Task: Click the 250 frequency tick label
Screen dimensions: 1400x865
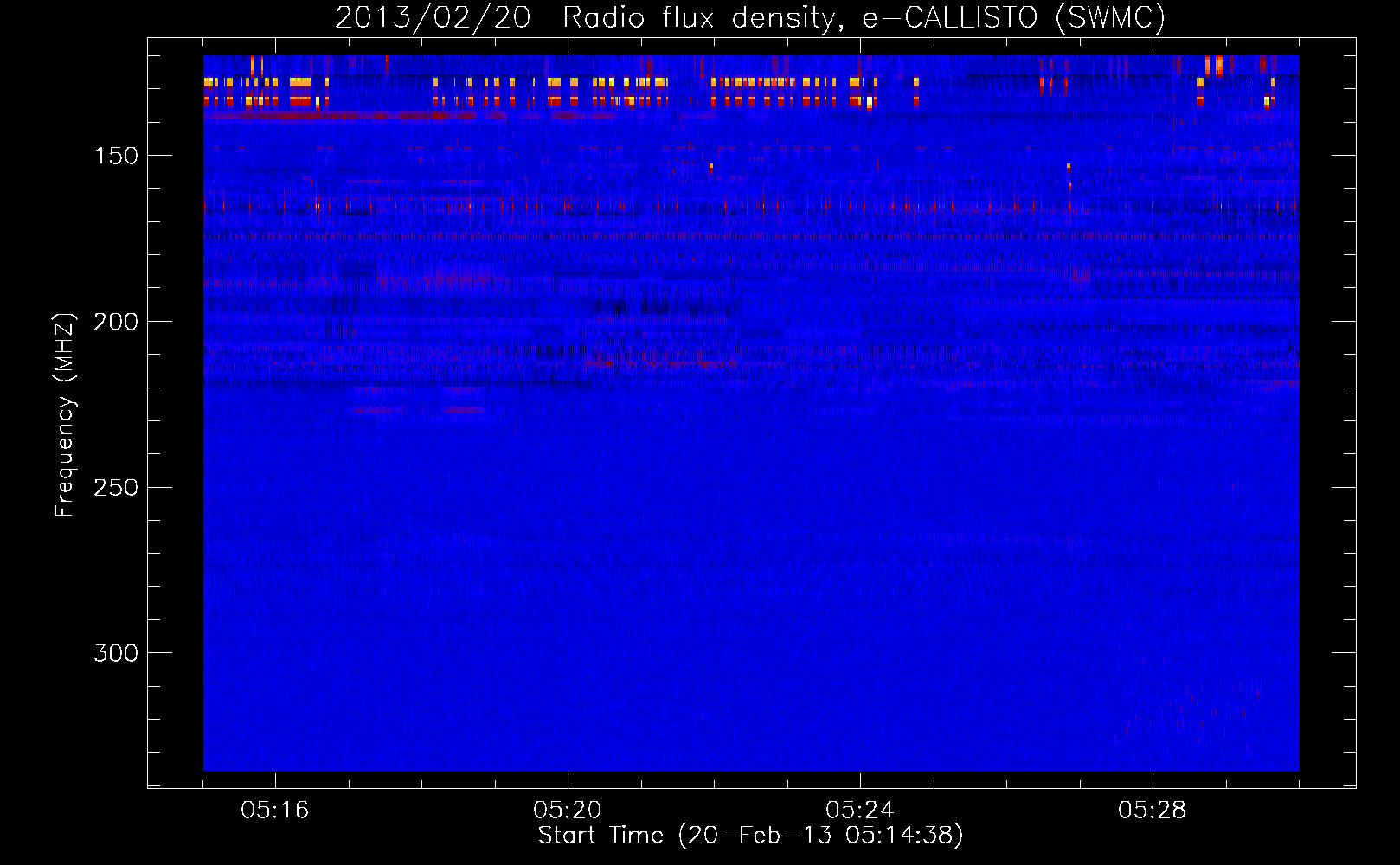Action: (x=116, y=488)
